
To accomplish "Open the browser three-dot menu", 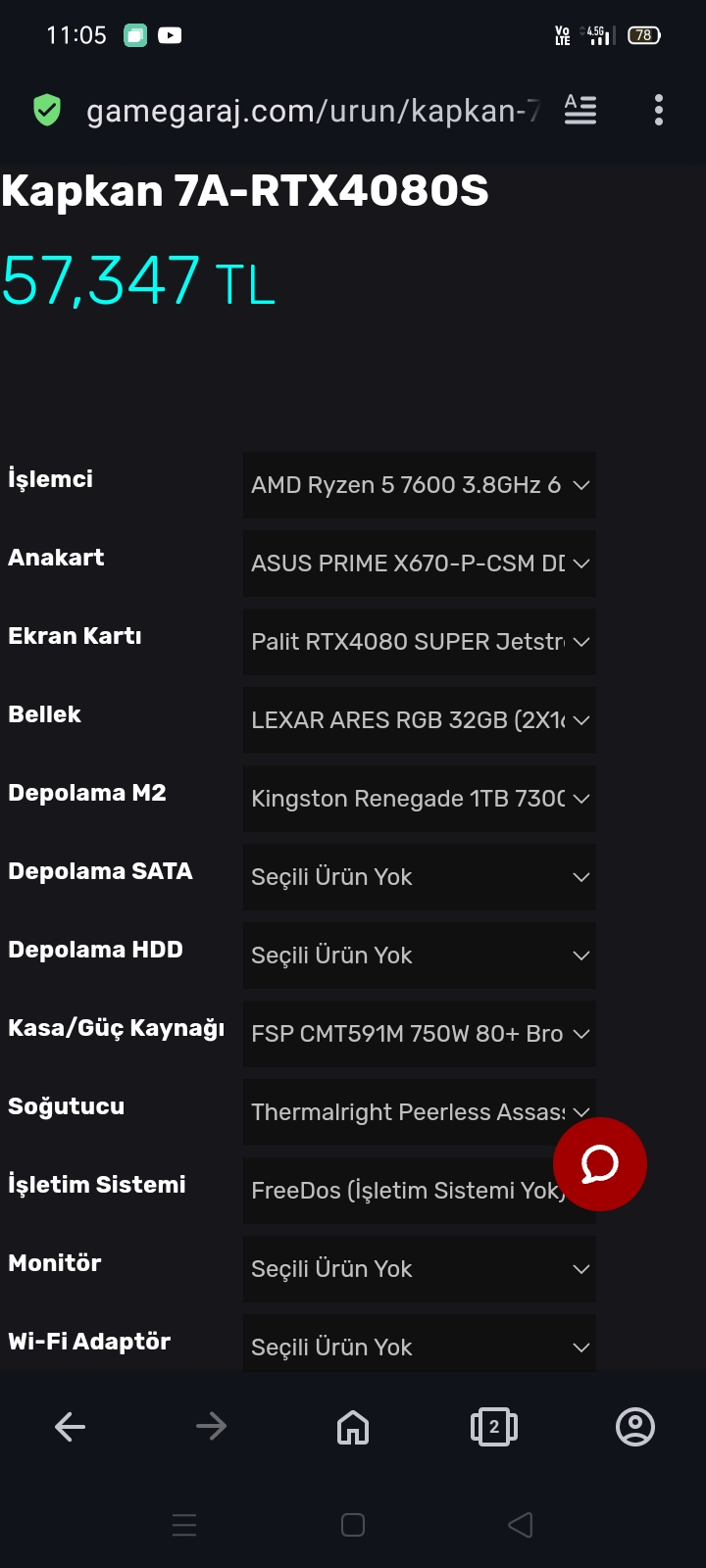I will pos(659,110).
